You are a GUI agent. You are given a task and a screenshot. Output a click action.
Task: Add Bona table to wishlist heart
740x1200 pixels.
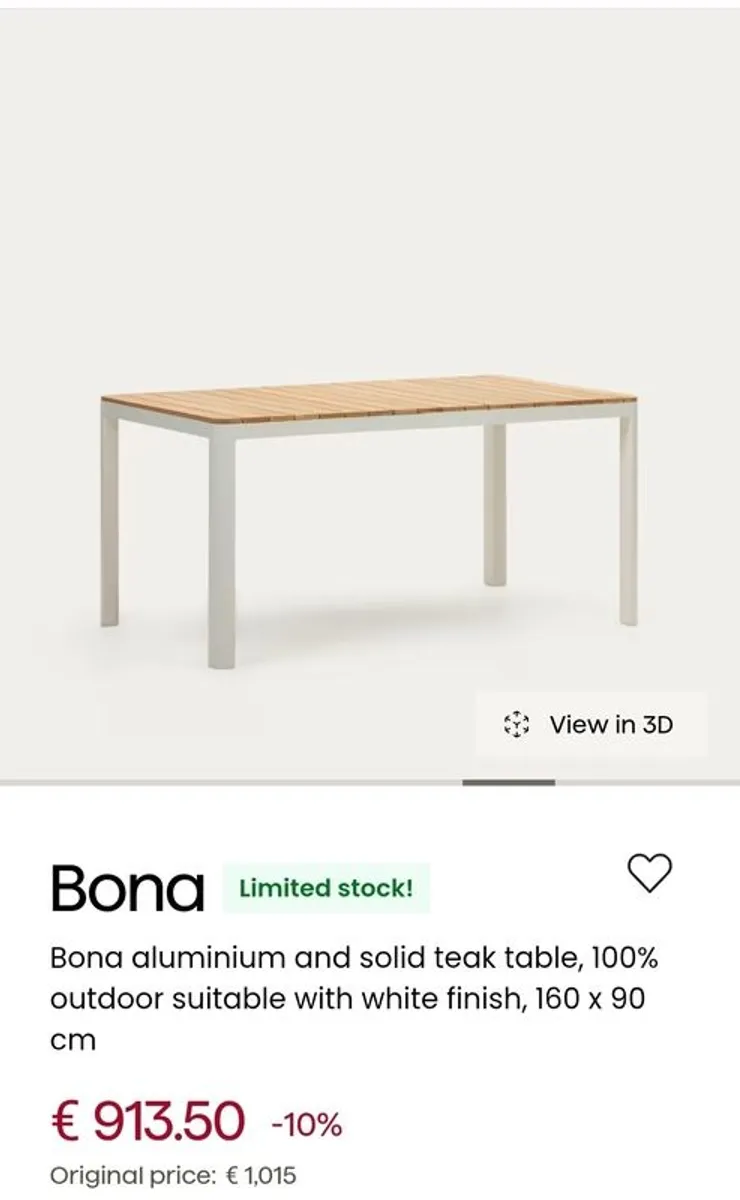649,873
